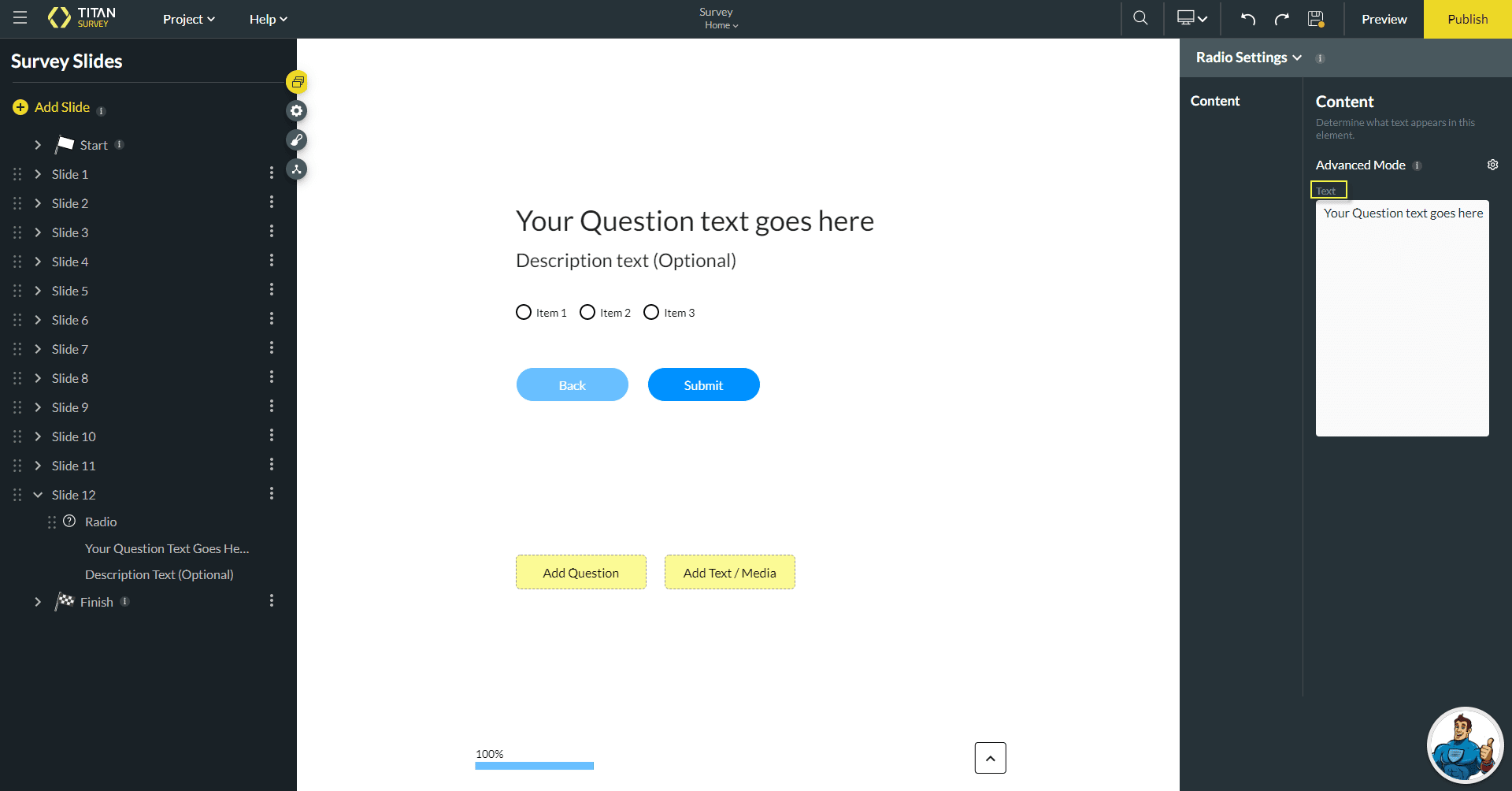Image resolution: width=1512 pixels, height=791 pixels.
Task: Open the search icon in the top toolbar
Action: coord(1140,18)
